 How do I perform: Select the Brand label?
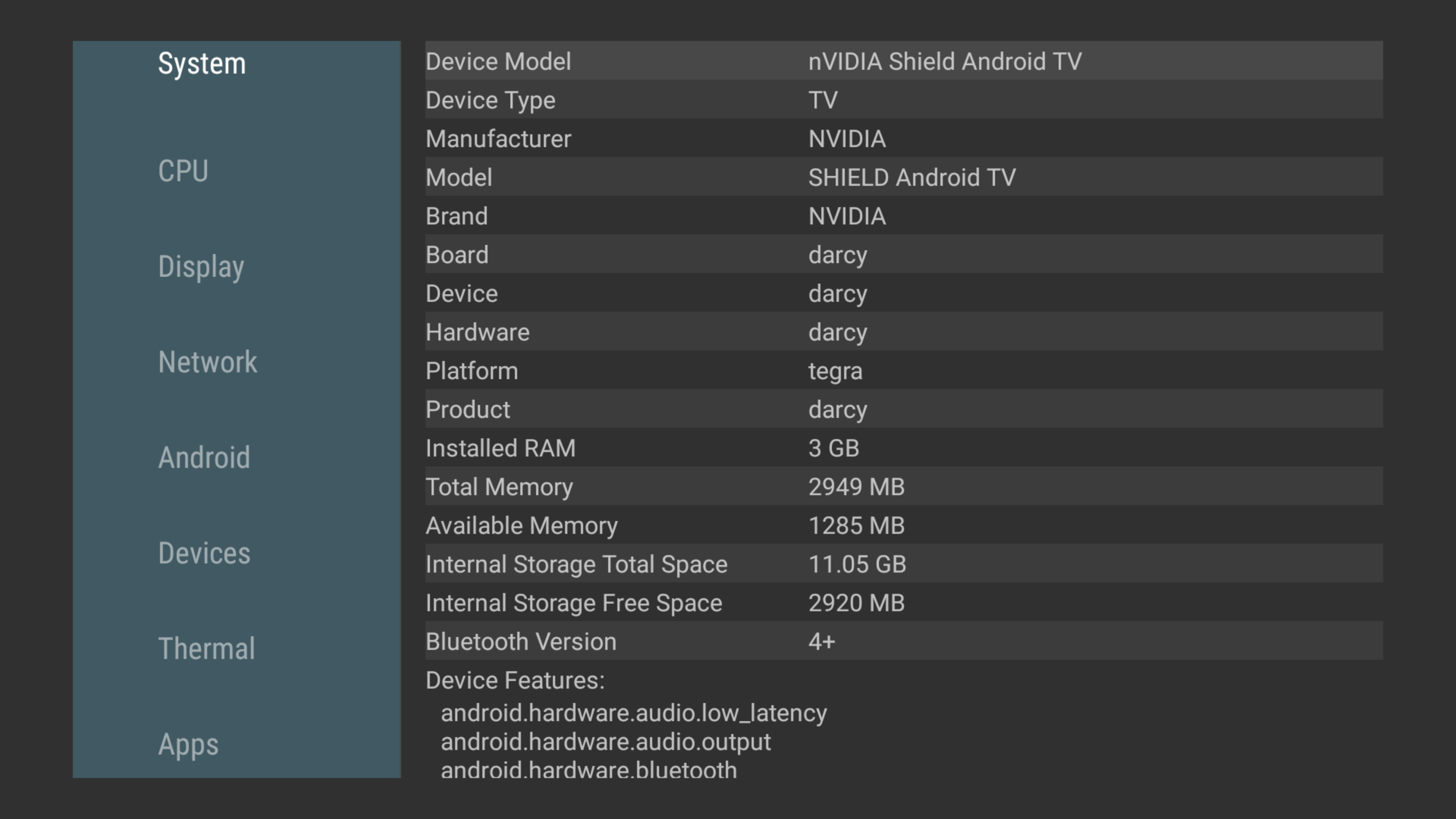tap(456, 216)
